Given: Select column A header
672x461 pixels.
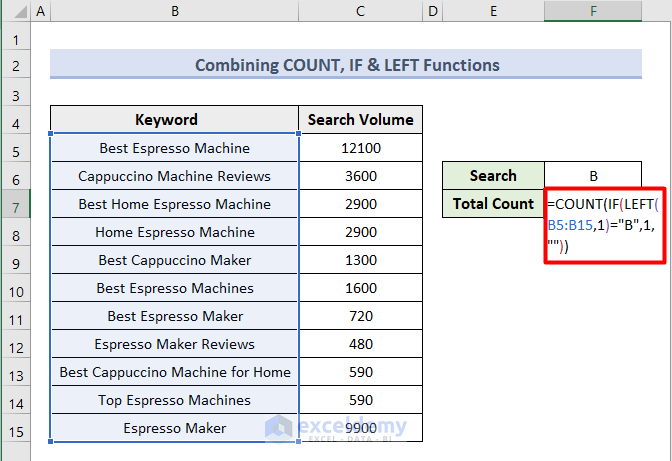Looking at the screenshot, I should pos(41,11).
